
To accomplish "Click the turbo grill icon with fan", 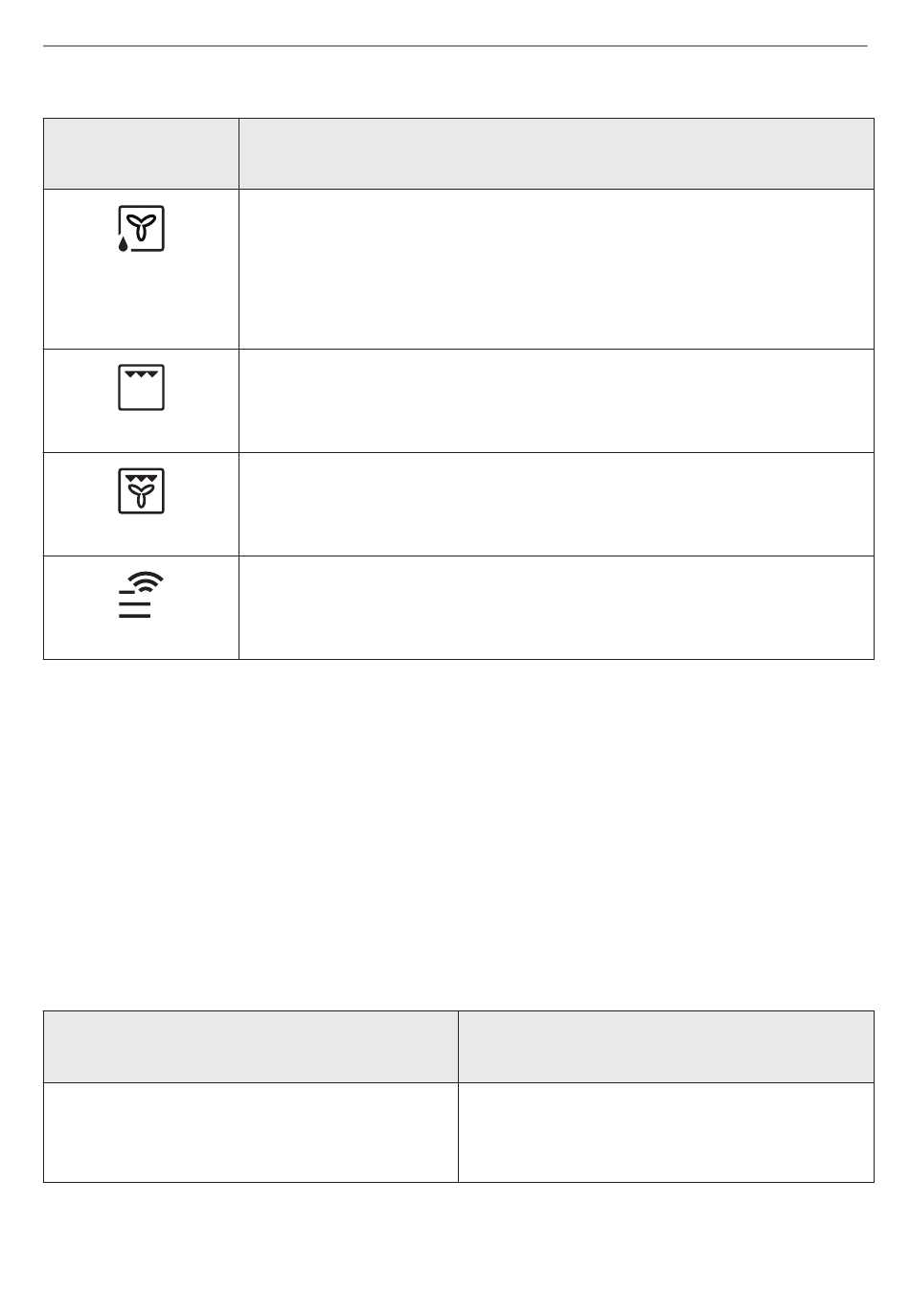I will [x=142, y=489].
